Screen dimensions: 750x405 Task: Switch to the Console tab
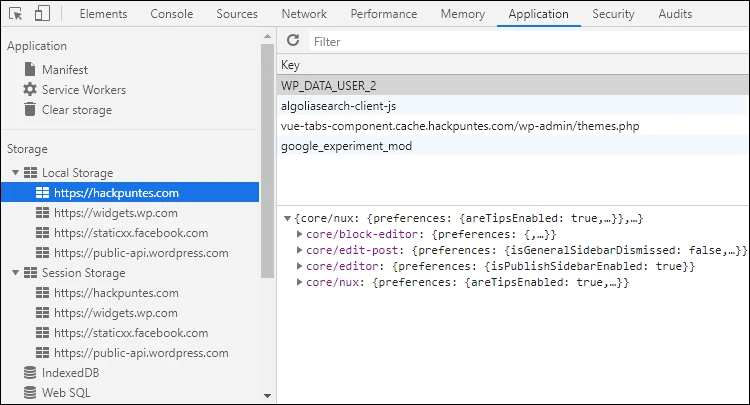pyautogui.click(x=172, y=14)
